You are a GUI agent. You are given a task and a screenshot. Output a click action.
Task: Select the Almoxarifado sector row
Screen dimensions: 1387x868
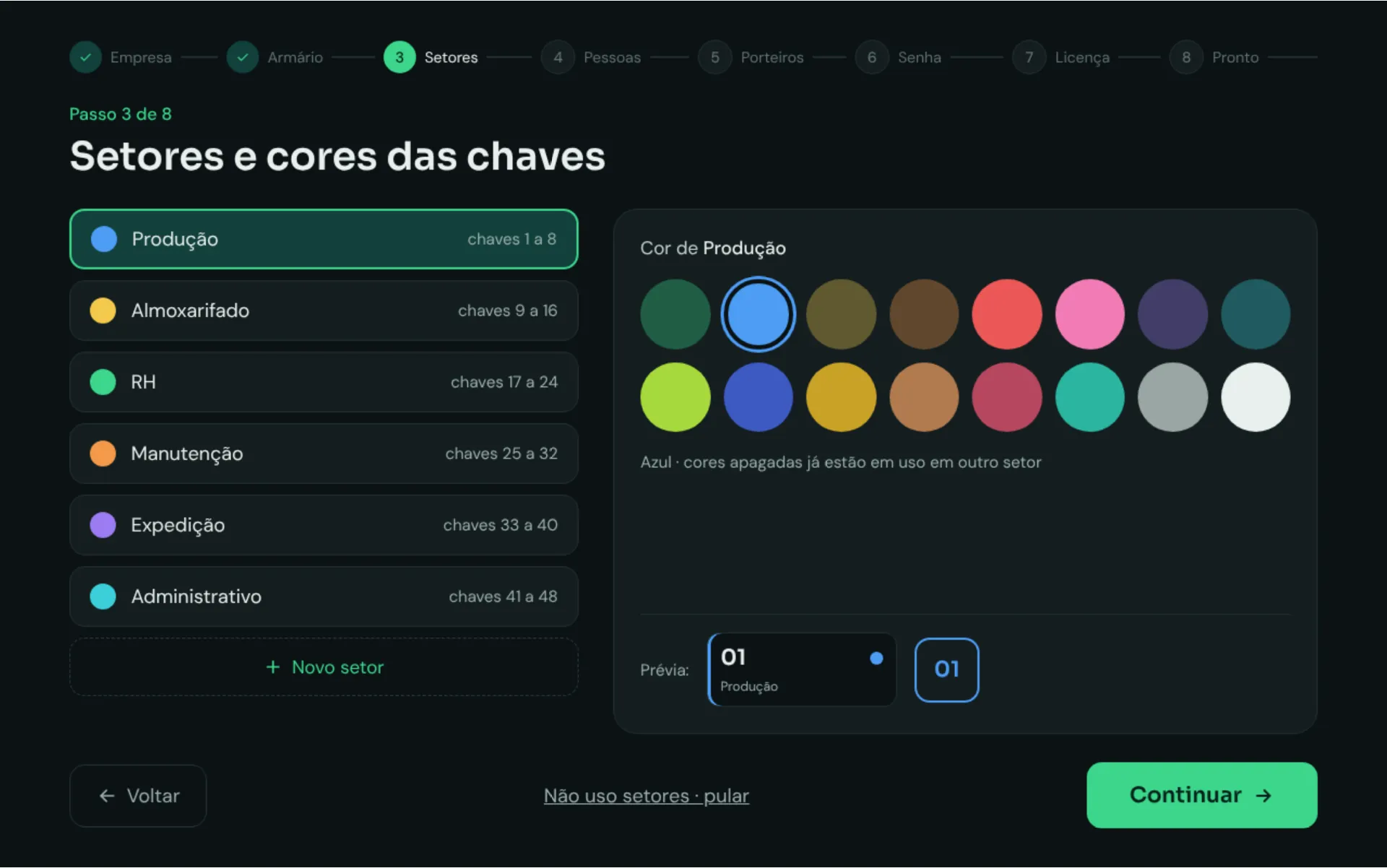pos(324,311)
